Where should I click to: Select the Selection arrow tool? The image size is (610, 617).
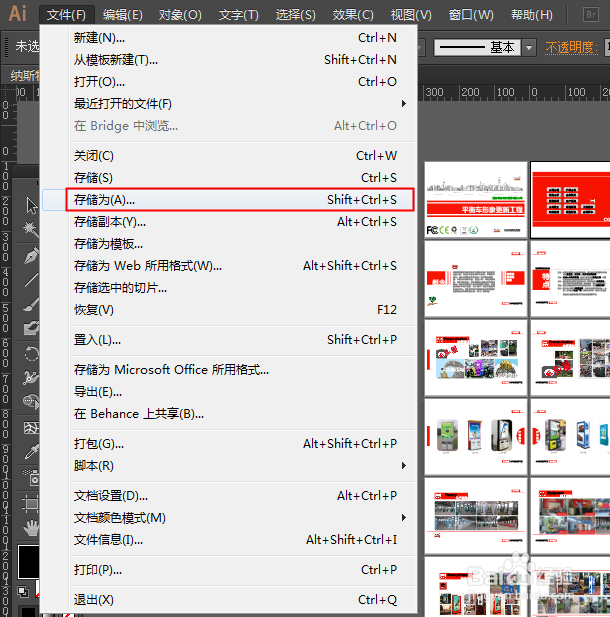click(x=31, y=205)
